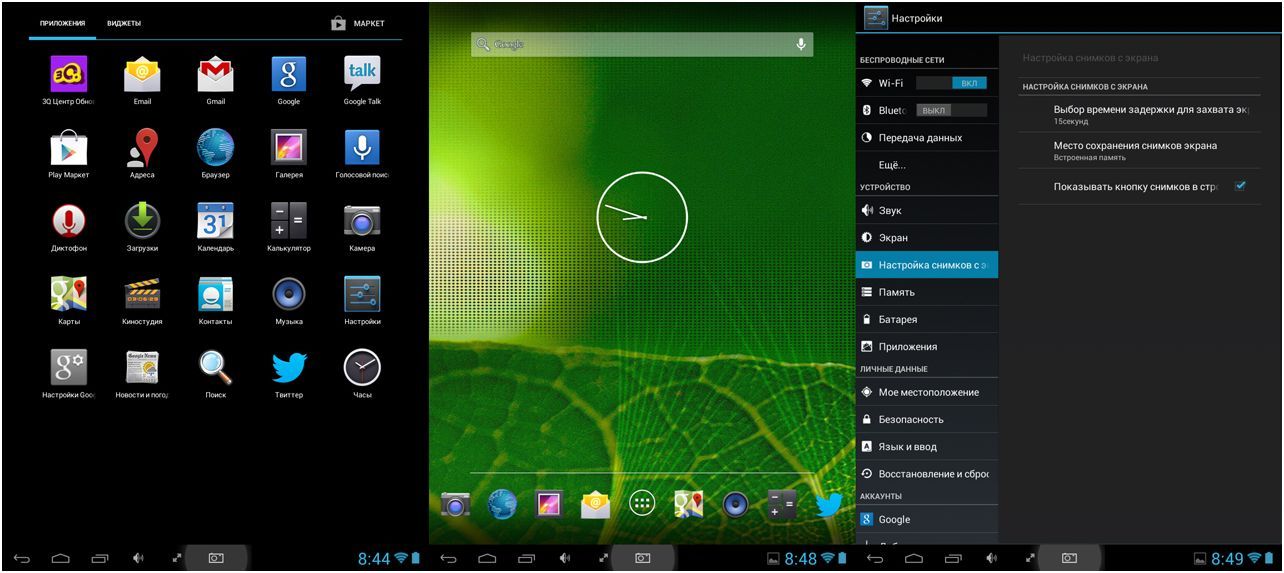
Task: Launch the Календарь calendar app
Action: click(x=215, y=223)
